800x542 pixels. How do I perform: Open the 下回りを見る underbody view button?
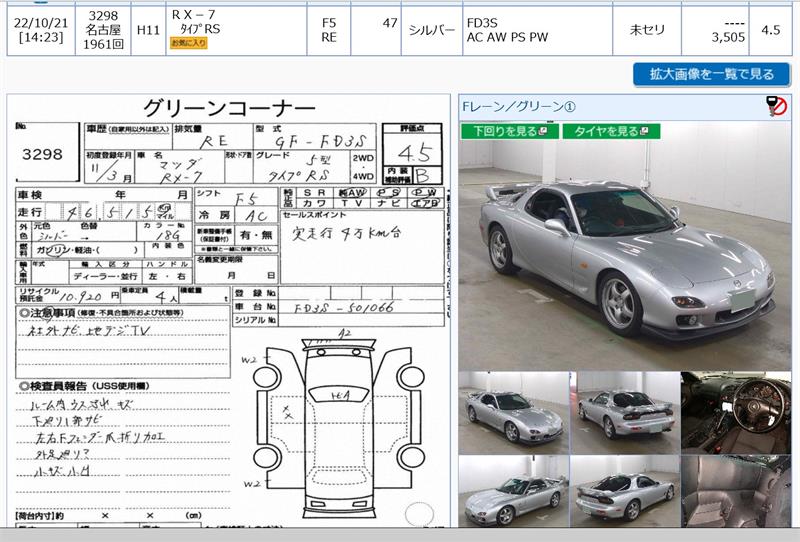click(510, 131)
